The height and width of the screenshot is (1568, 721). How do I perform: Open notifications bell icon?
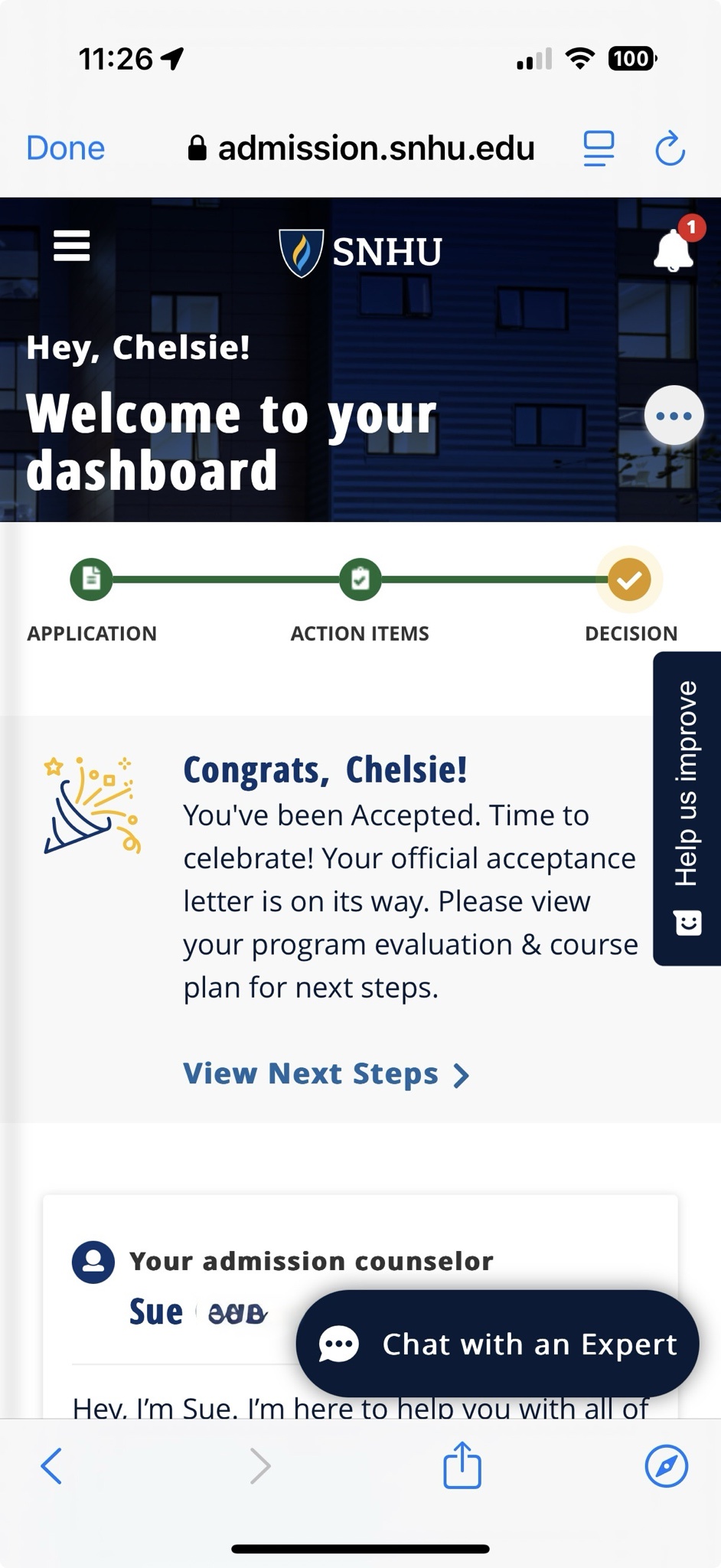674,247
